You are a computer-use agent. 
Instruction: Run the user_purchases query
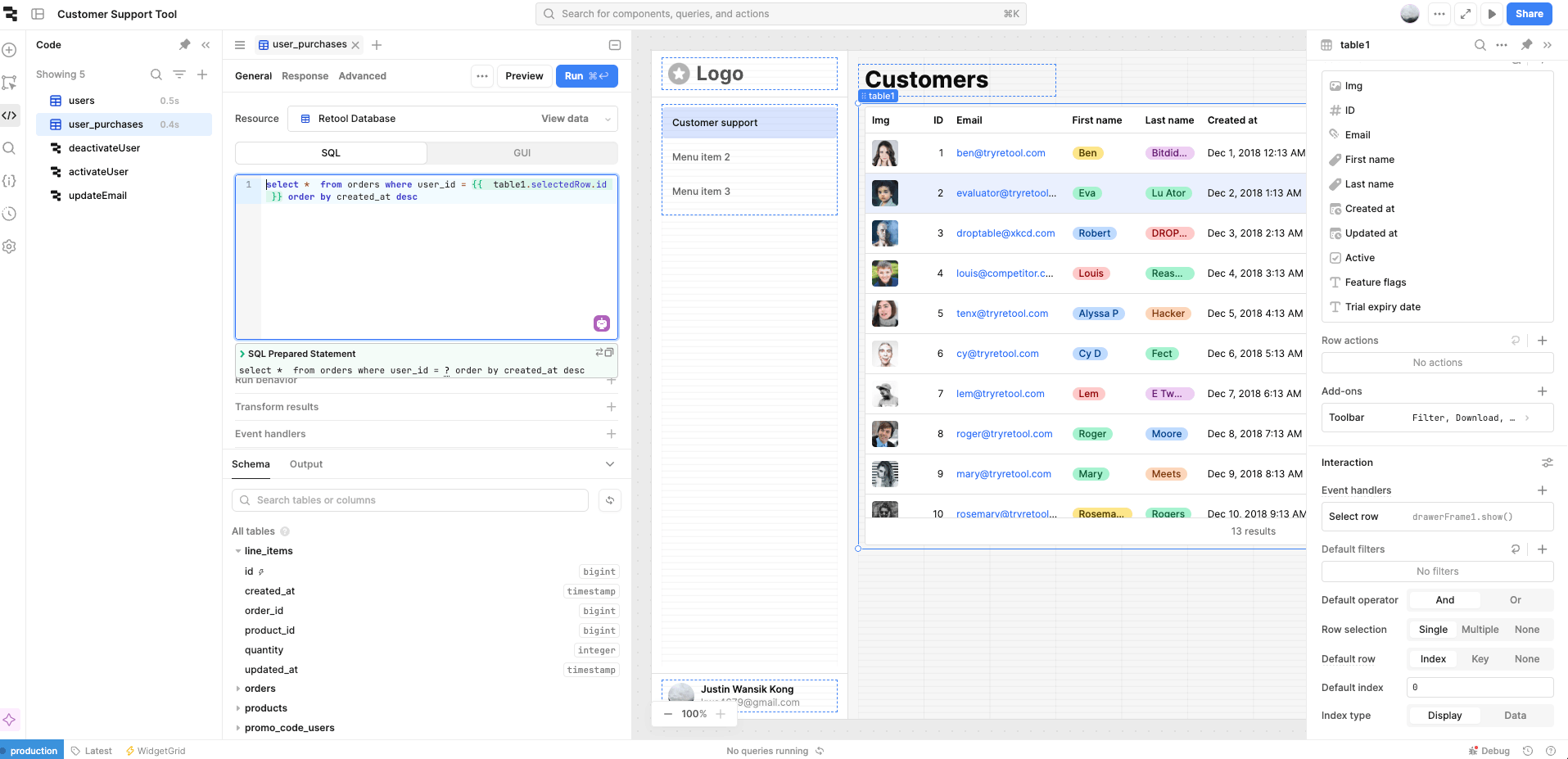point(587,76)
